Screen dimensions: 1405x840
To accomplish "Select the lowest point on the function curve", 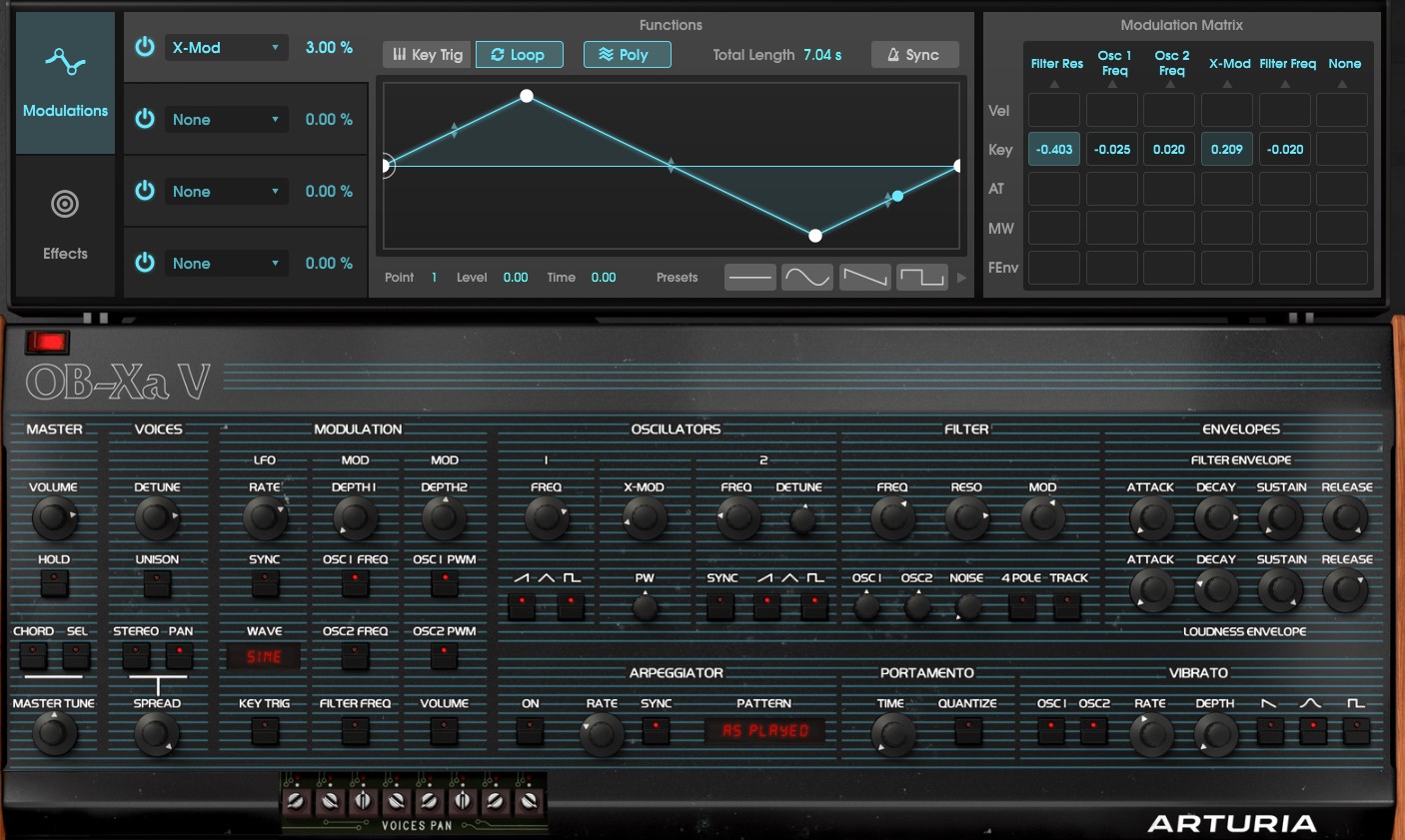I will 815,236.
